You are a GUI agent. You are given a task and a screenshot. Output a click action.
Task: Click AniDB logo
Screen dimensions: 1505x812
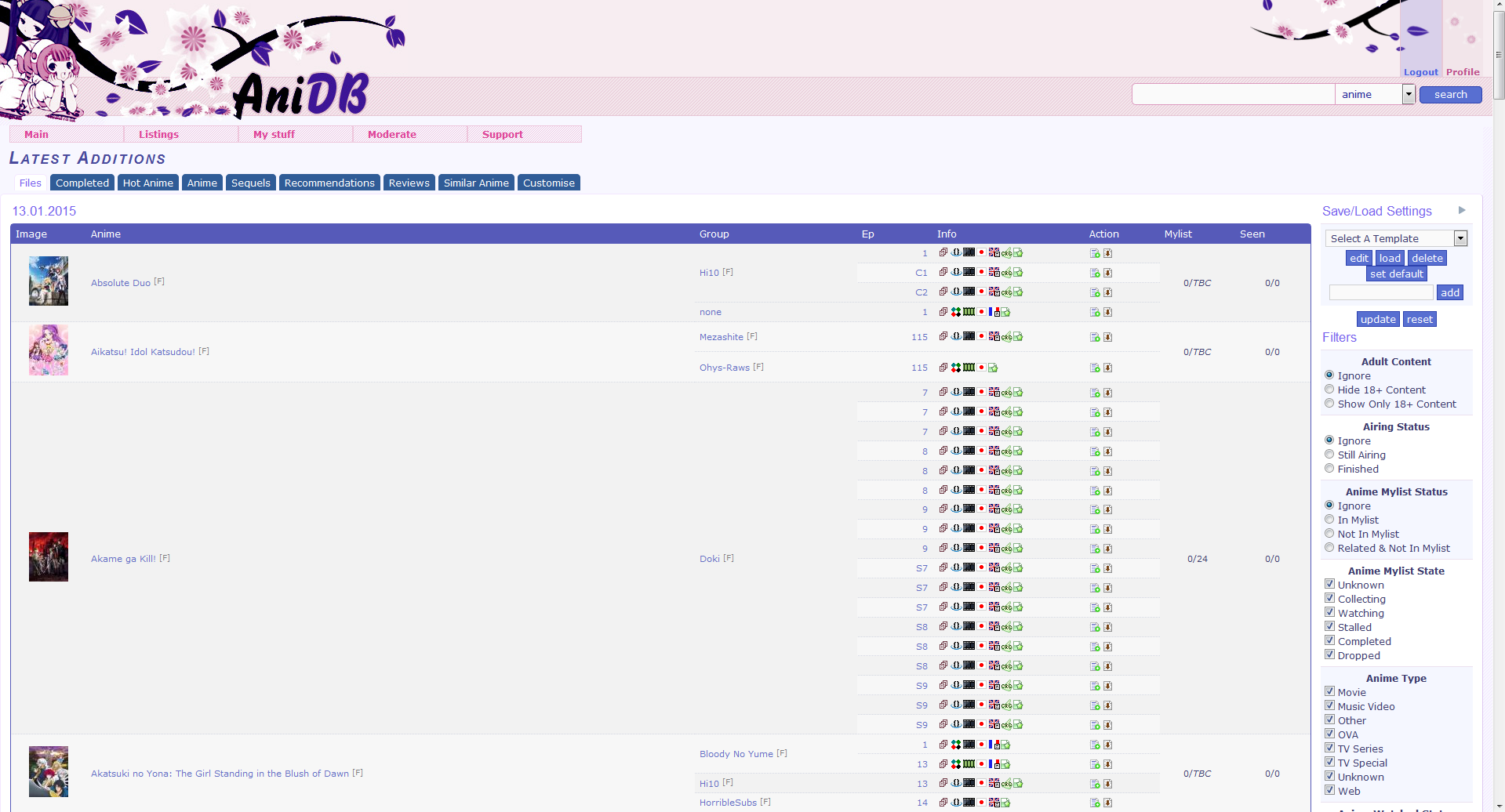point(302,94)
